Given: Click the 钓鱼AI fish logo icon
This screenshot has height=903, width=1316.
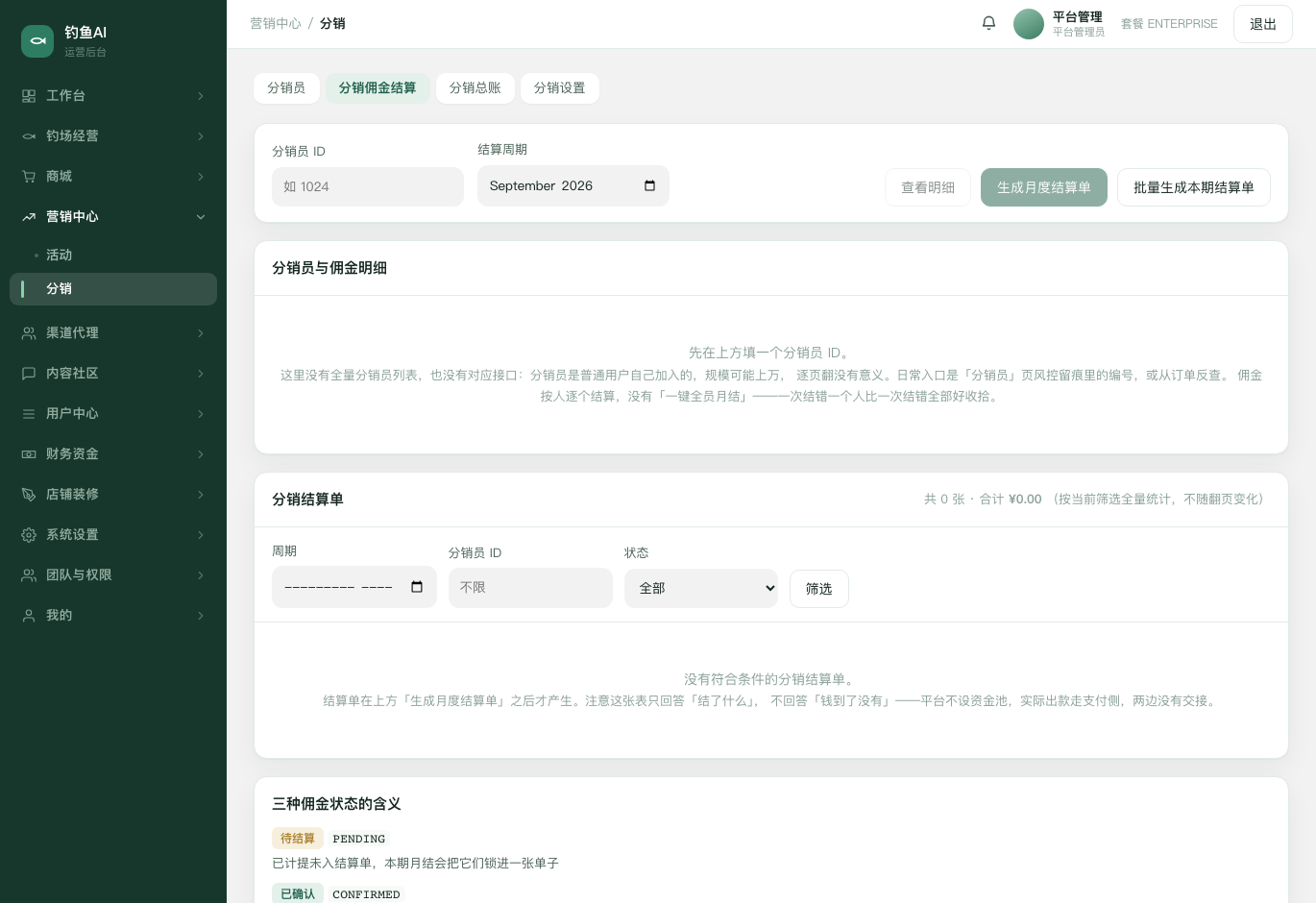Looking at the screenshot, I should pos(37,41).
